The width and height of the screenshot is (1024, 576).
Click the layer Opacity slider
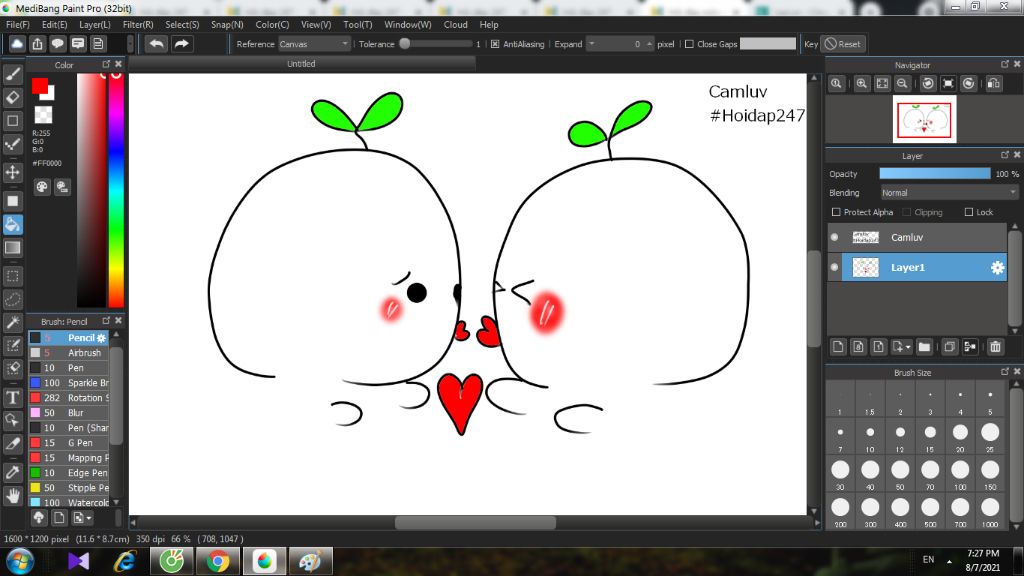click(935, 174)
